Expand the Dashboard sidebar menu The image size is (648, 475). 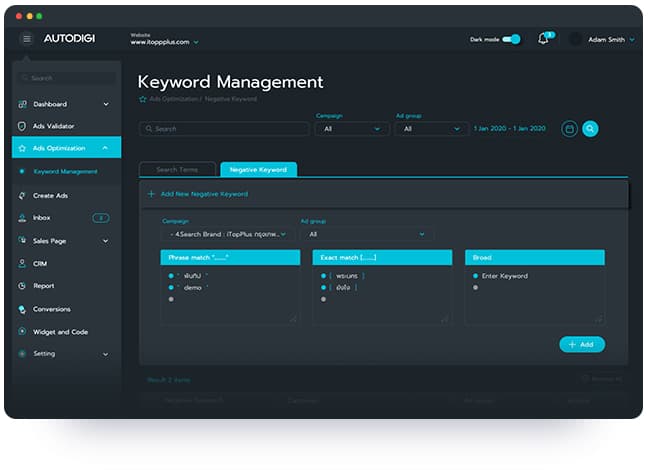tap(106, 104)
